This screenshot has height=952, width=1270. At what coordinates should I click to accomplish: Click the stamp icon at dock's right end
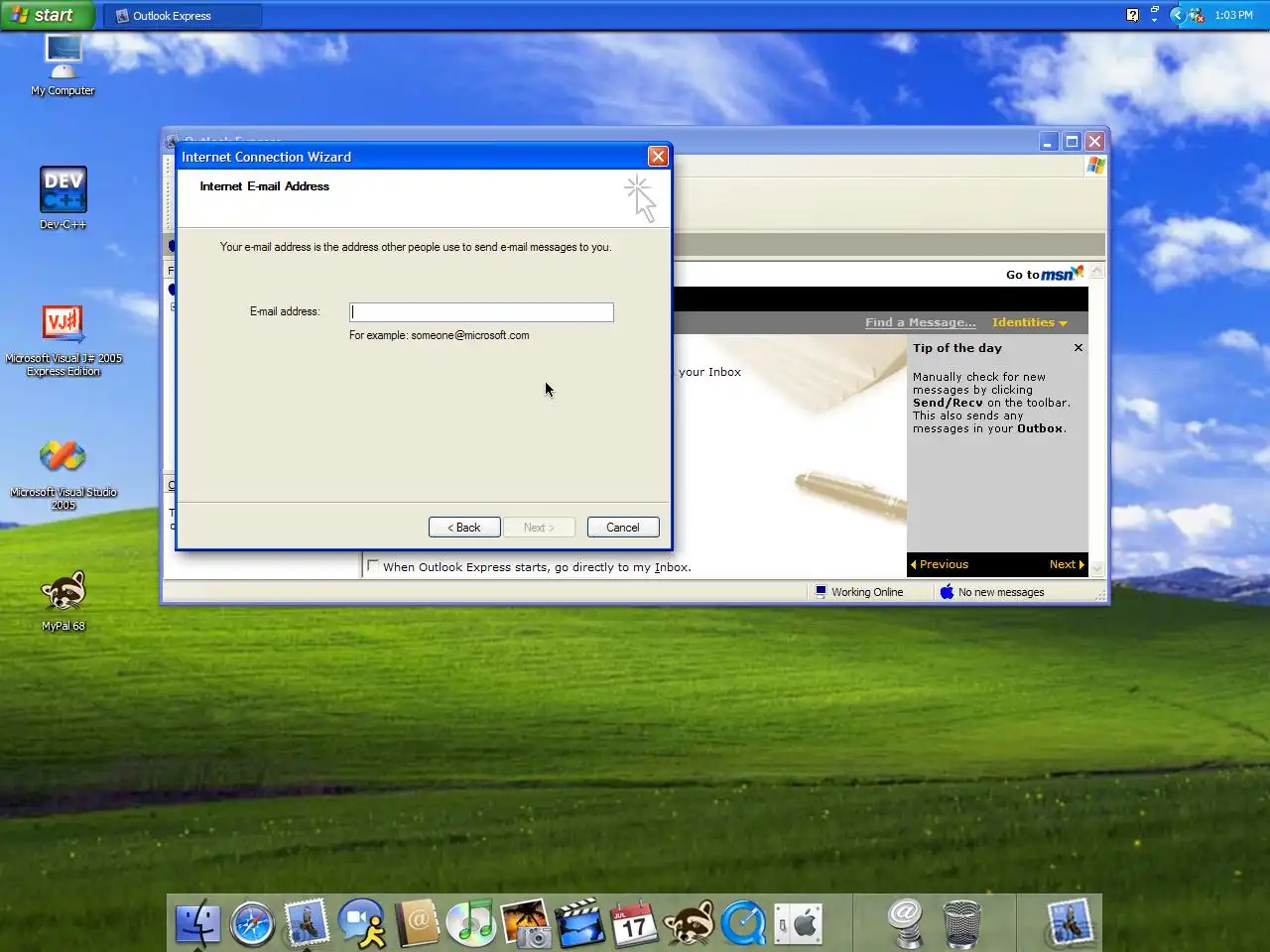coord(1069,923)
